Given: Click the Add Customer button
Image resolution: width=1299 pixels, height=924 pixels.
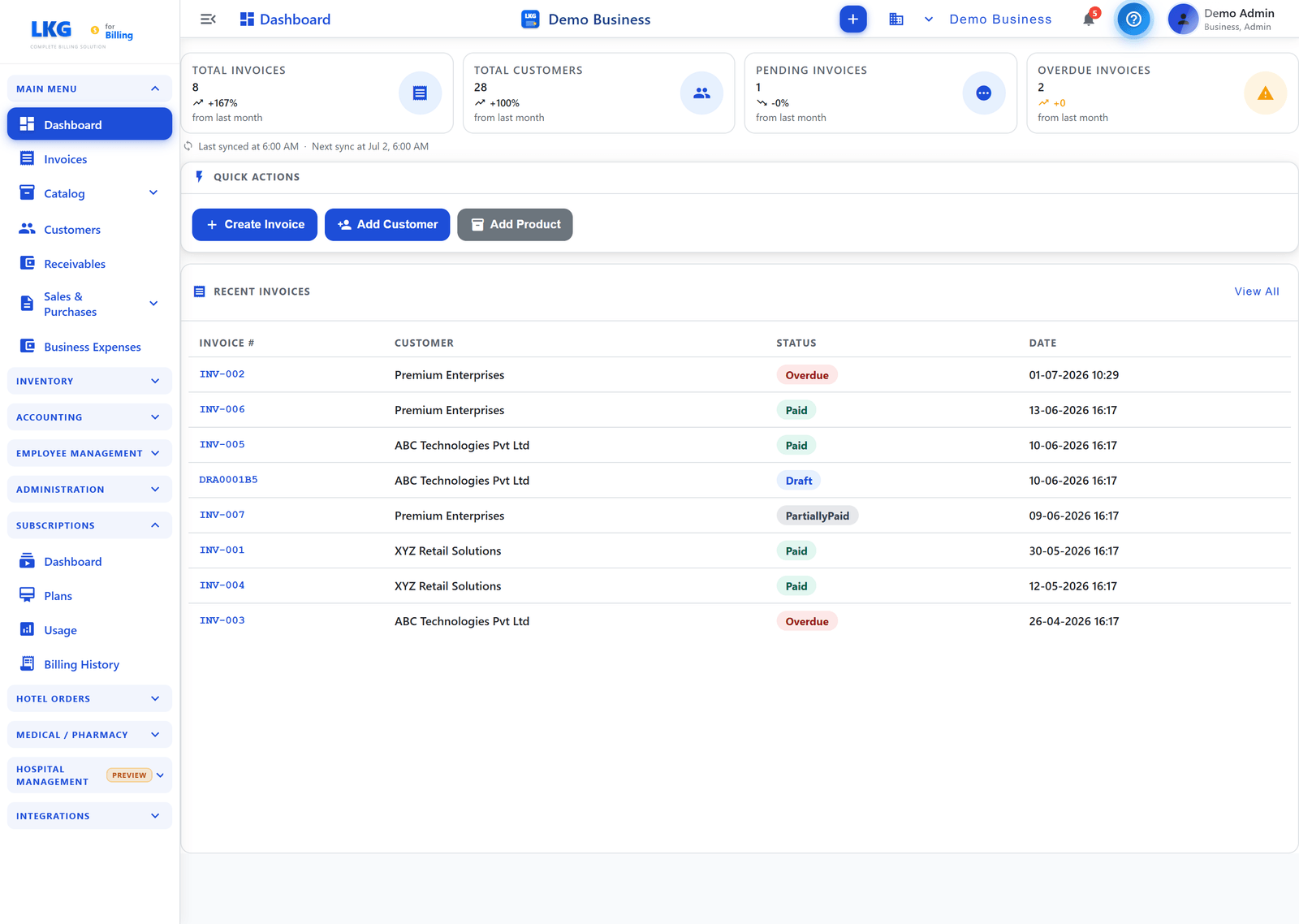Looking at the screenshot, I should (x=387, y=225).
